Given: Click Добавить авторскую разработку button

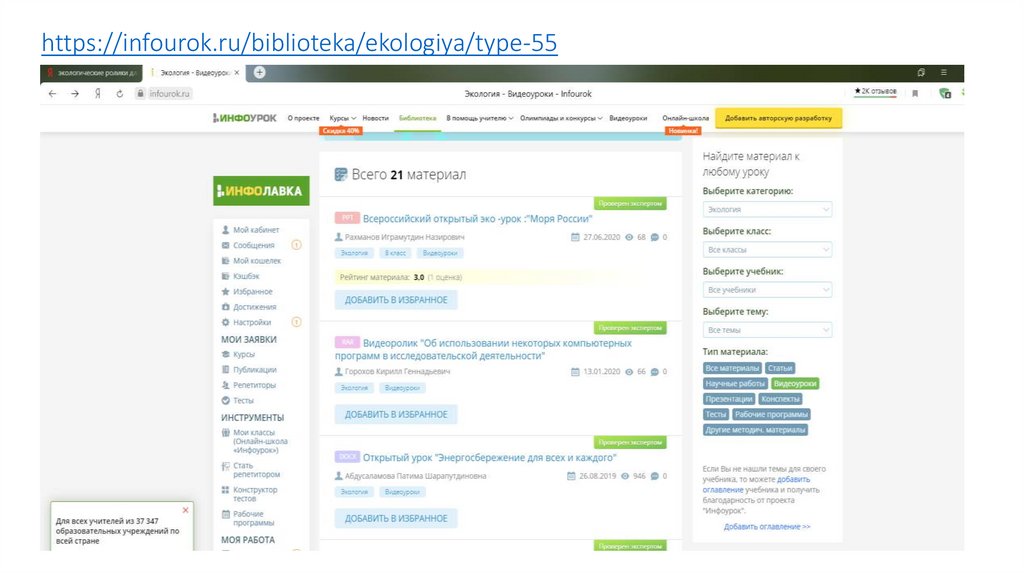Looking at the screenshot, I should (778, 118).
